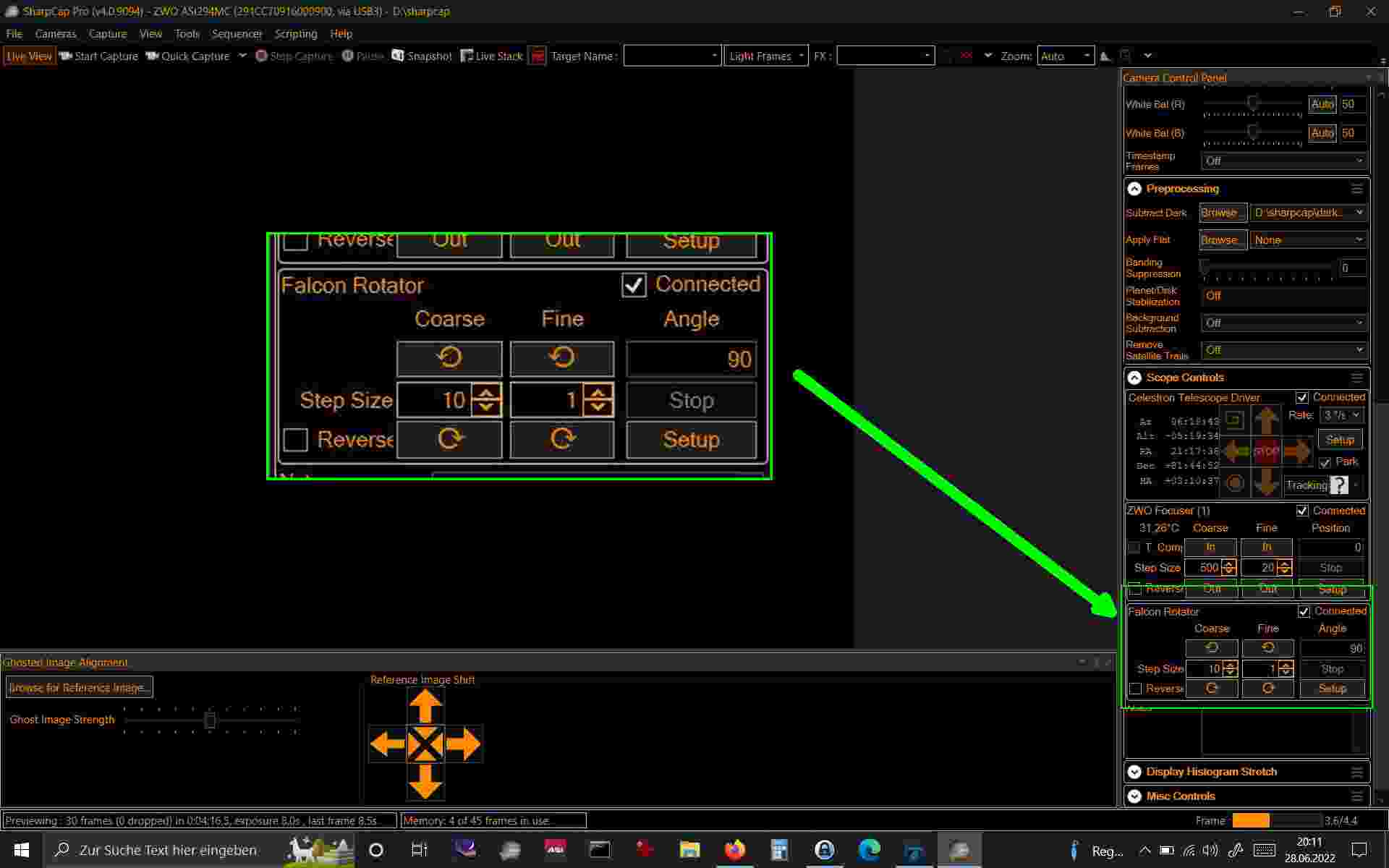Click the focuser Coarse In button
1389x868 pixels.
[1210, 548]
